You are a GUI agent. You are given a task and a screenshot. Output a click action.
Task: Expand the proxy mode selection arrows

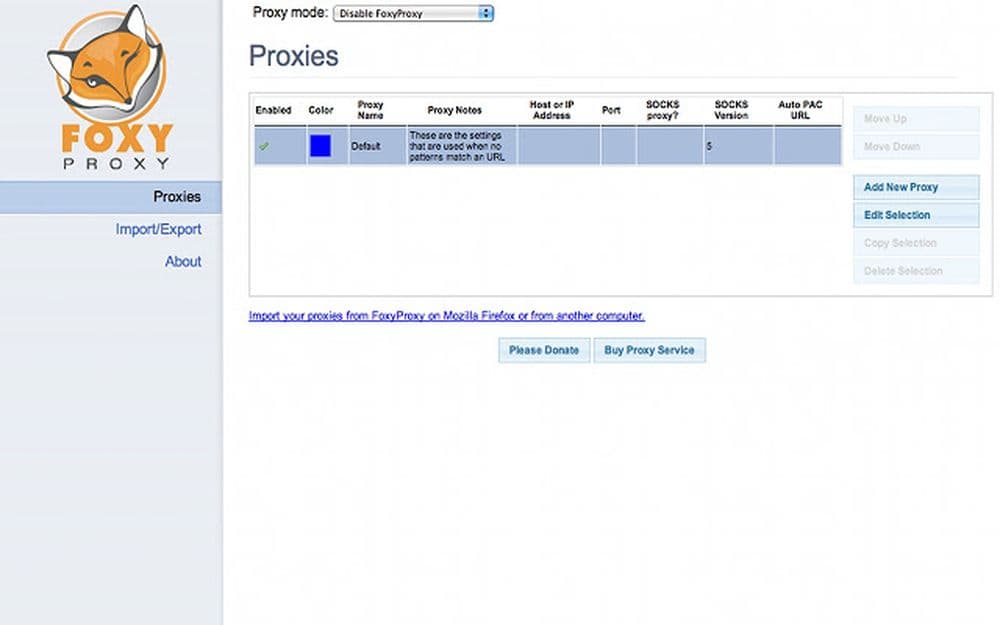click(x=484, y=13)
